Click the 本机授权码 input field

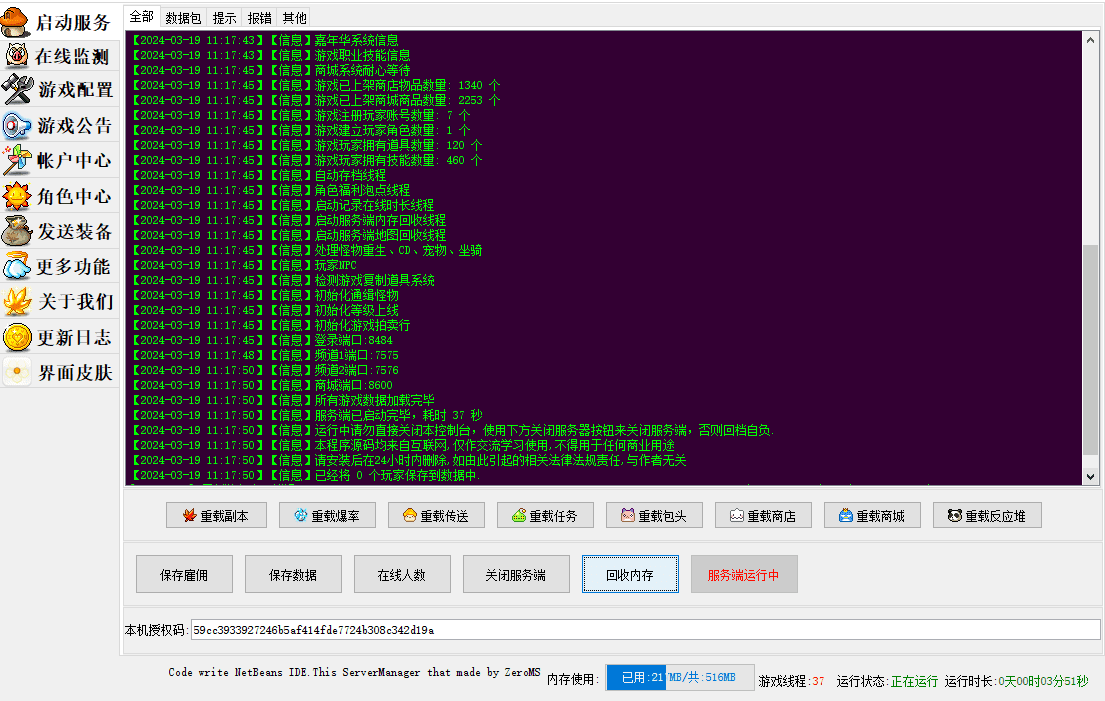(646, 630)
